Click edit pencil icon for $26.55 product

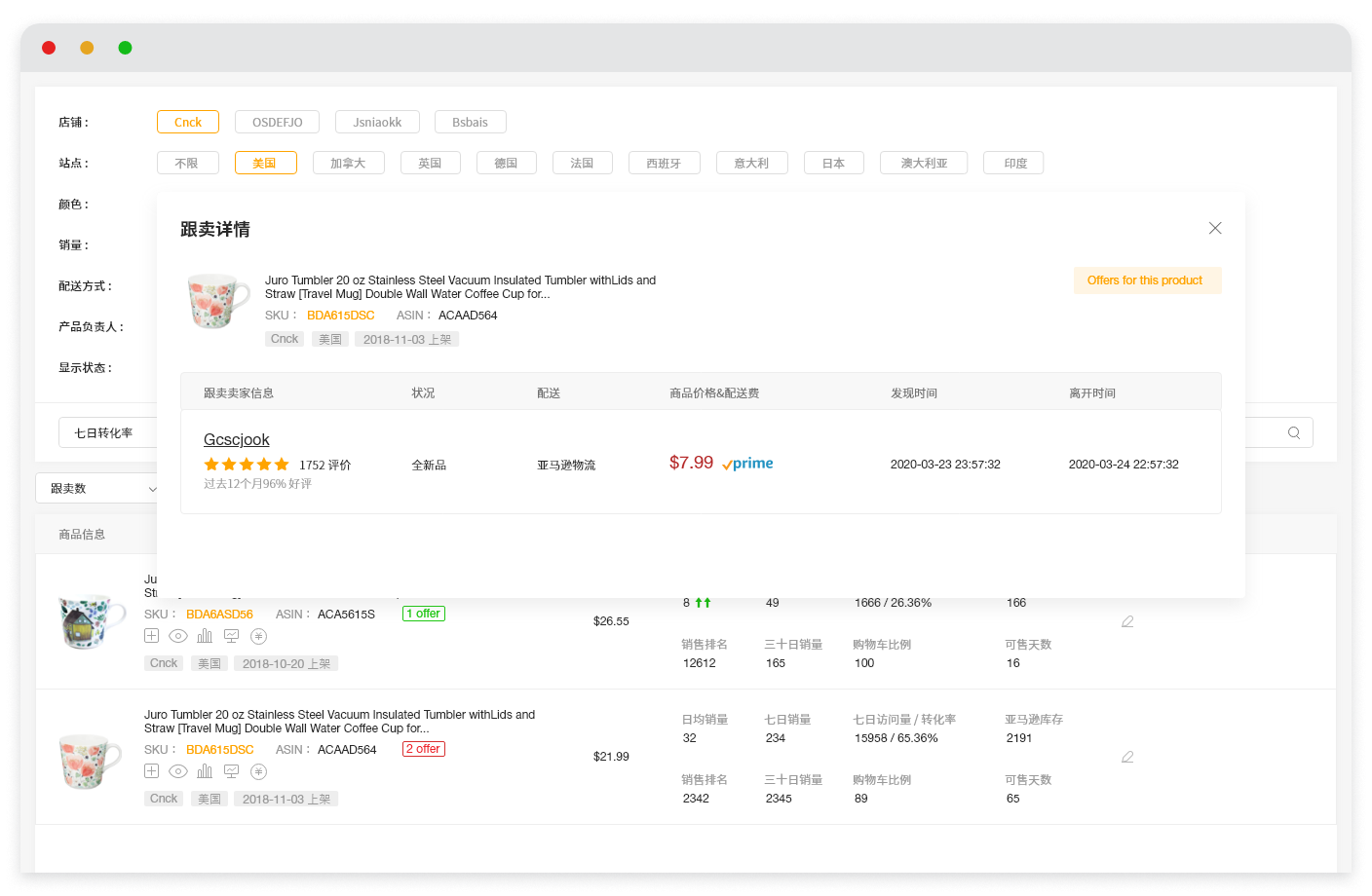tap(1127, 621)
